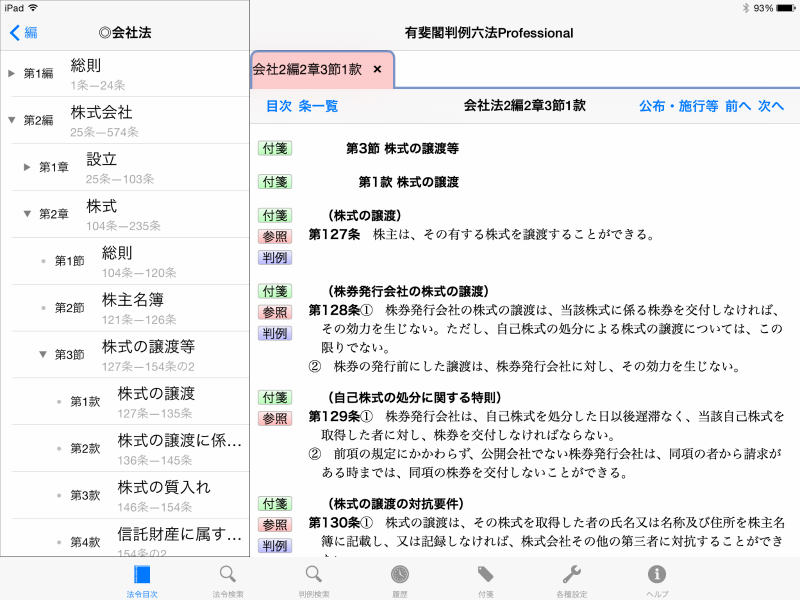Add 付箋 to 第1款 株式の譲渡 heading
Screen dimensions: 800x600
275,182
